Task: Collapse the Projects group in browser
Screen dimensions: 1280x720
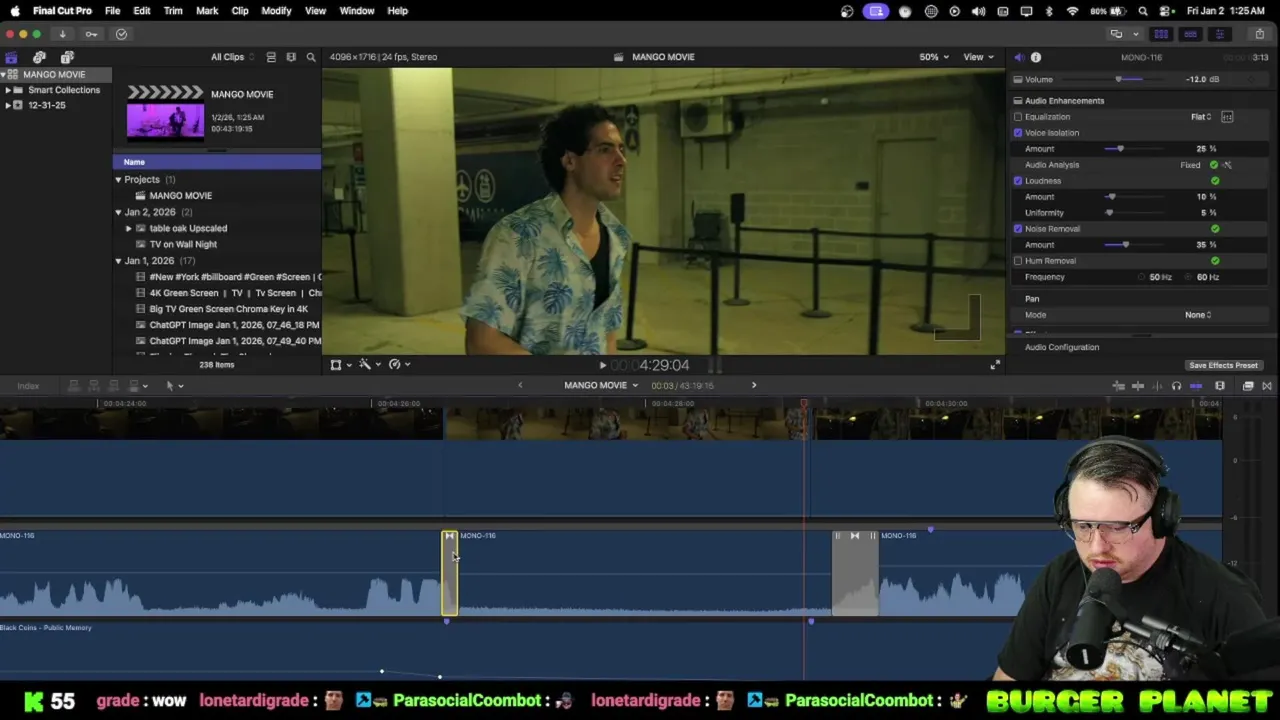Action: [118, 180]
